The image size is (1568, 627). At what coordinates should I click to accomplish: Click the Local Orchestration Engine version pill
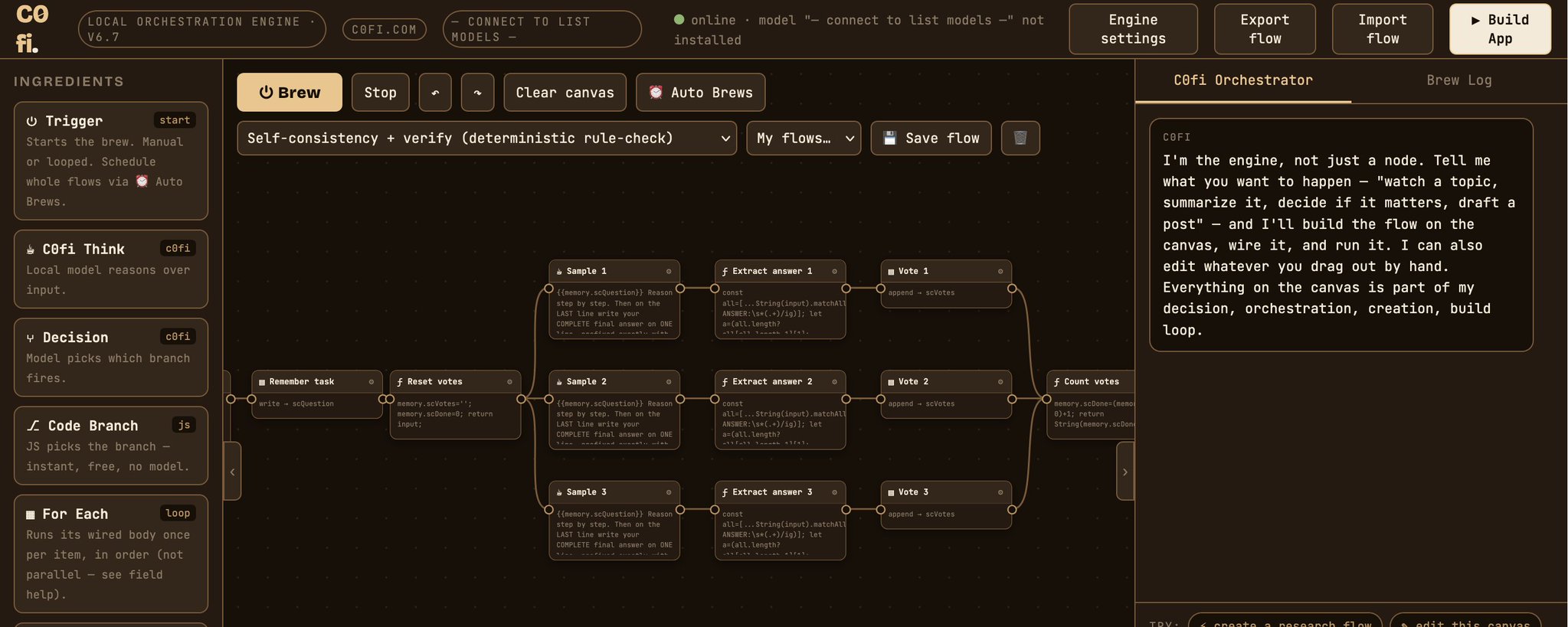point(201,29)
